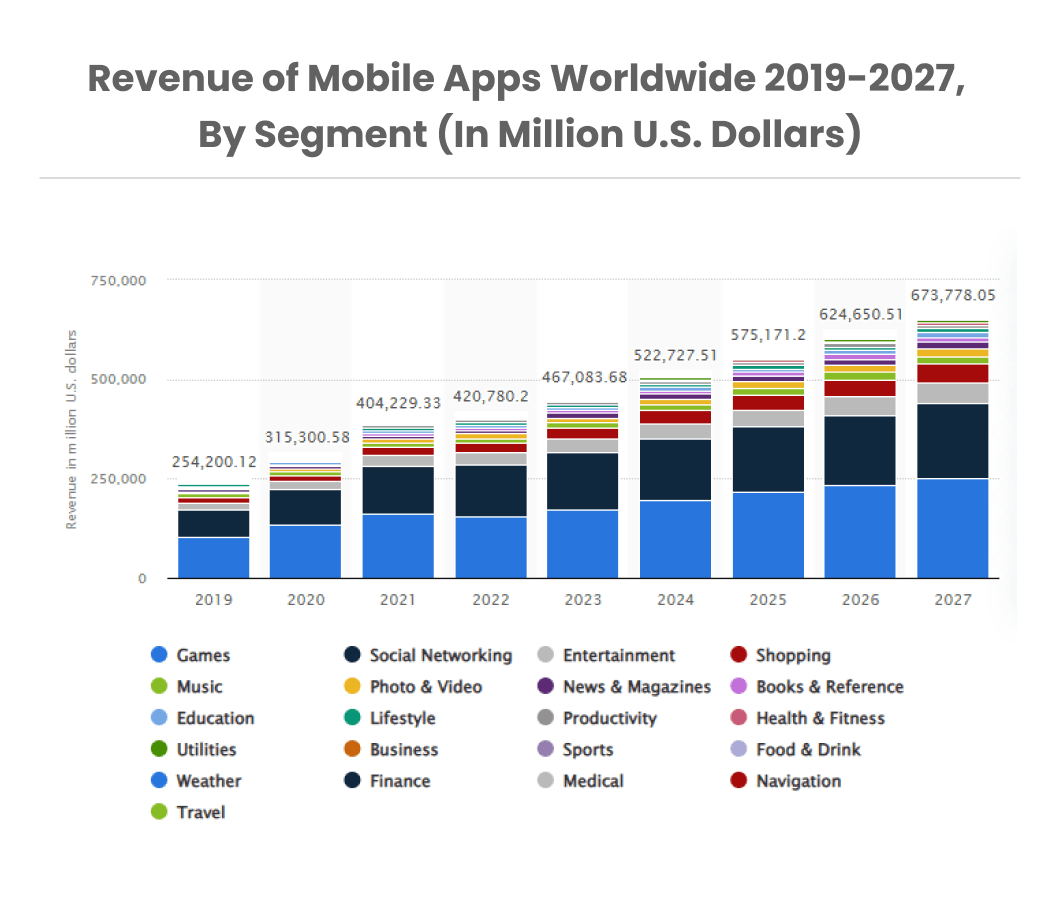Click the 500,000 y-axis tick label
This screenshot has height=916, width=1060.
[x=118, y=379]
